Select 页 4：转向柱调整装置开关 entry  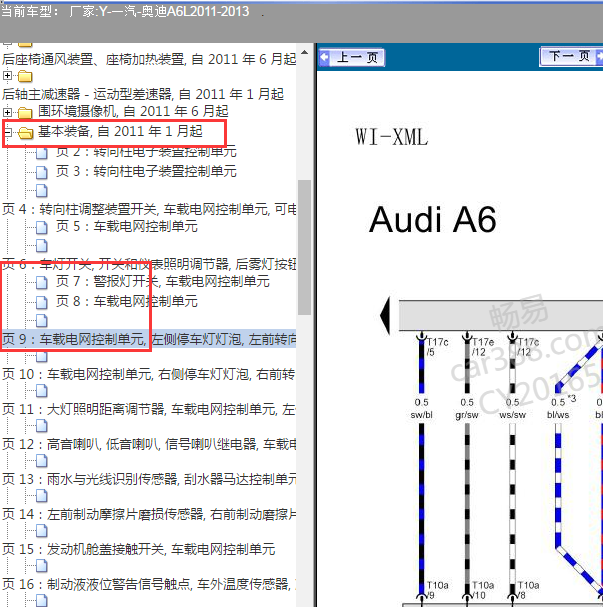(x=149, y=209)
